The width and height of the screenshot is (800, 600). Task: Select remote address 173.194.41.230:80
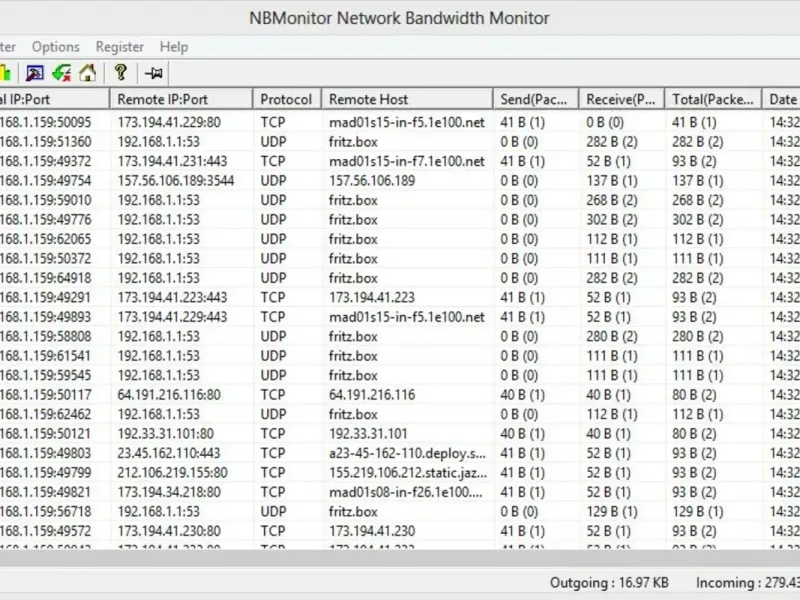point(169,531)
